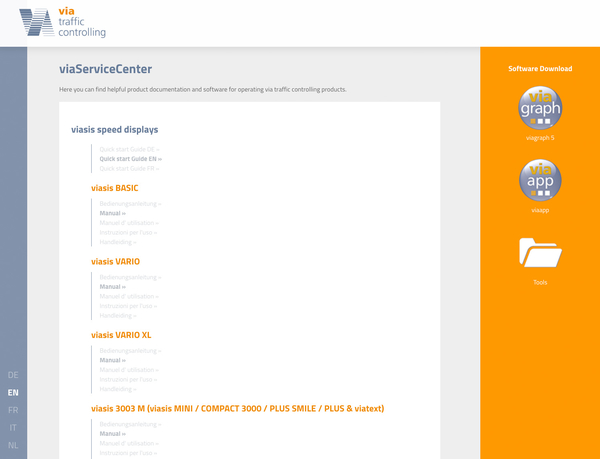
Task: Open the viaapp download icon
Action: pos(540,180)
